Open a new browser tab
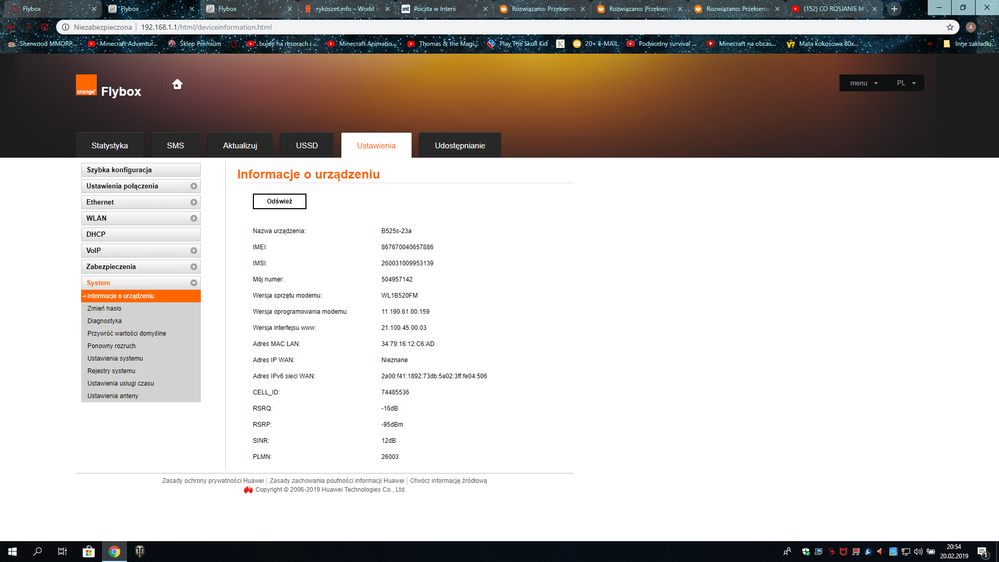Screen dimensions: 999x562 click(894, 8)
